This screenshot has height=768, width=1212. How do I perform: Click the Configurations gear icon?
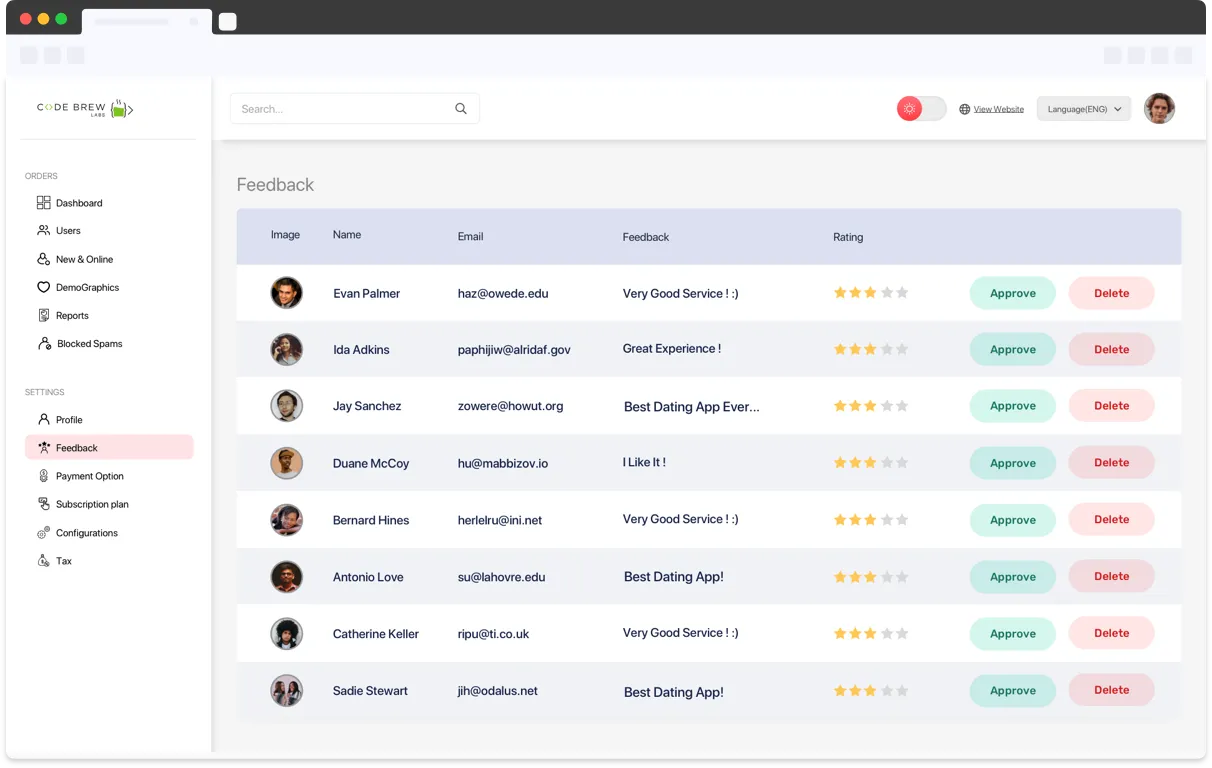pyautogui.click(x=43, y=533)
